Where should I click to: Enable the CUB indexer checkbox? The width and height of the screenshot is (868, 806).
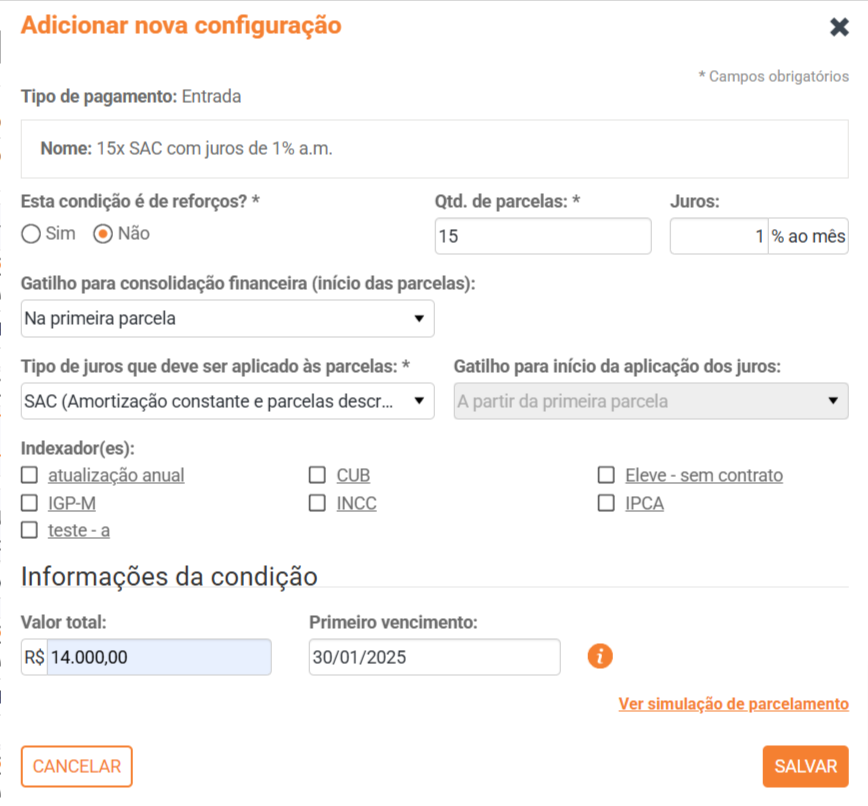317,475
